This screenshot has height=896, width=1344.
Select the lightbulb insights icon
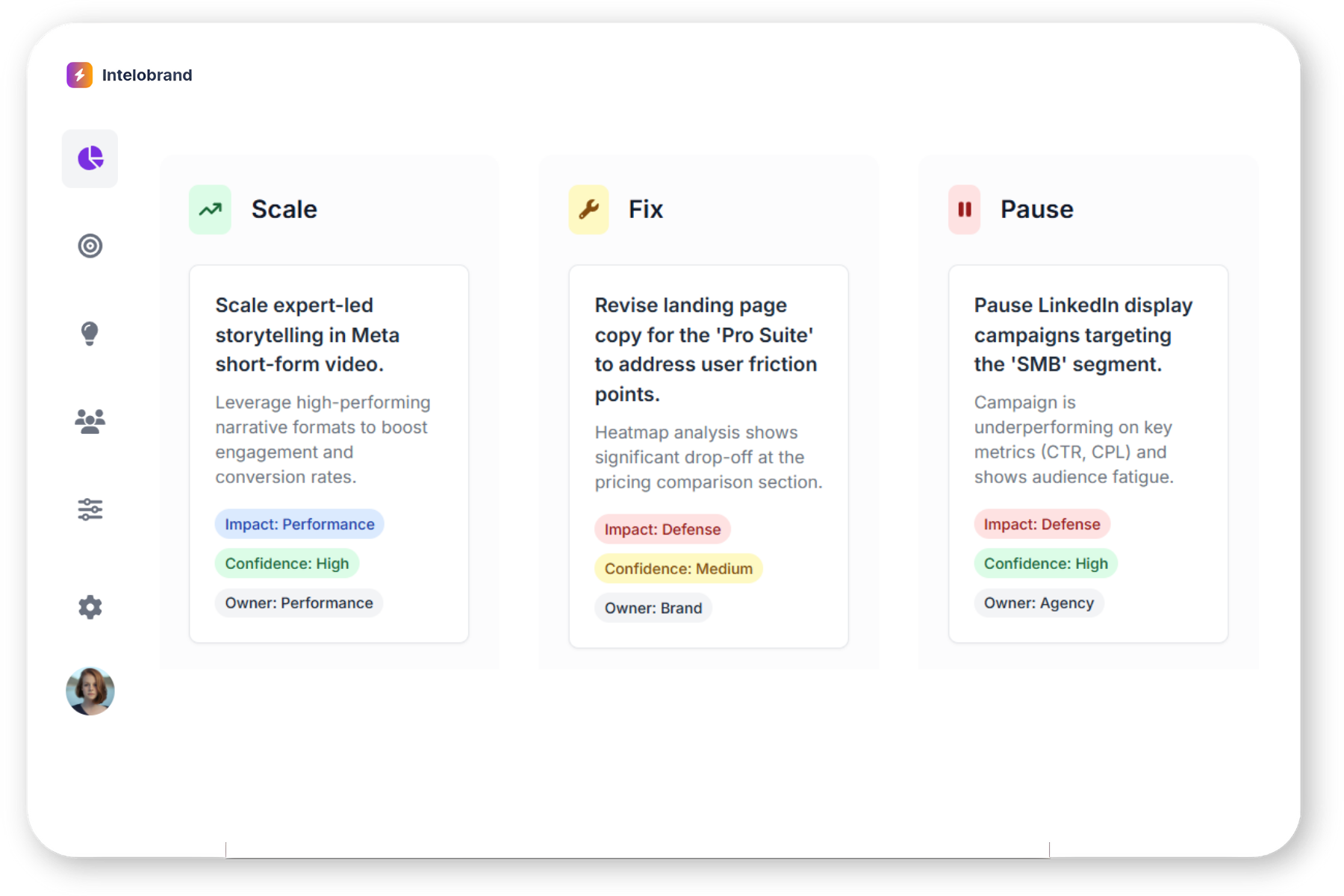90,333
